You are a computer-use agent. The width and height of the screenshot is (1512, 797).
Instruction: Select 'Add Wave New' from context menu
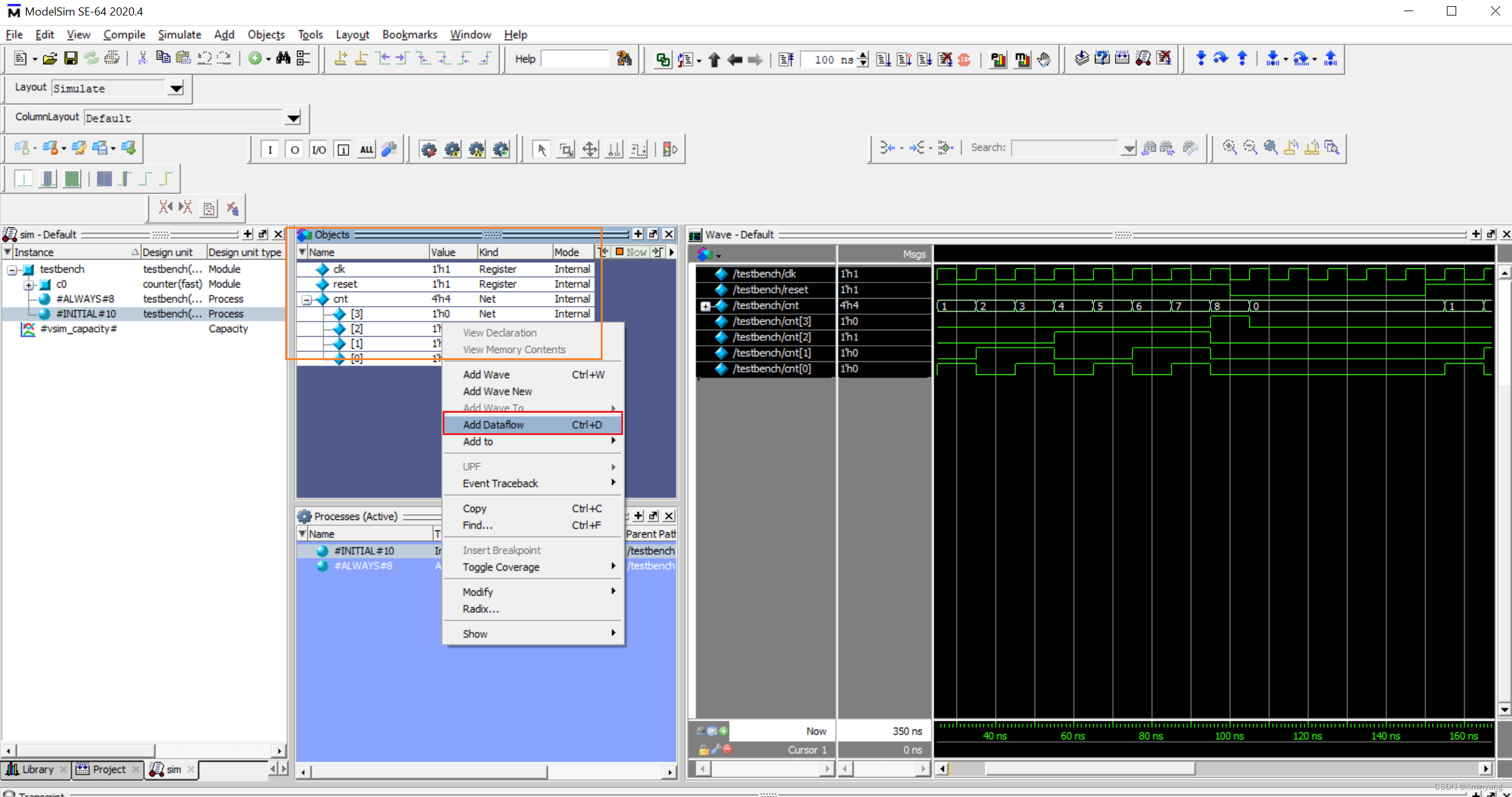click(x=533, y=391)
